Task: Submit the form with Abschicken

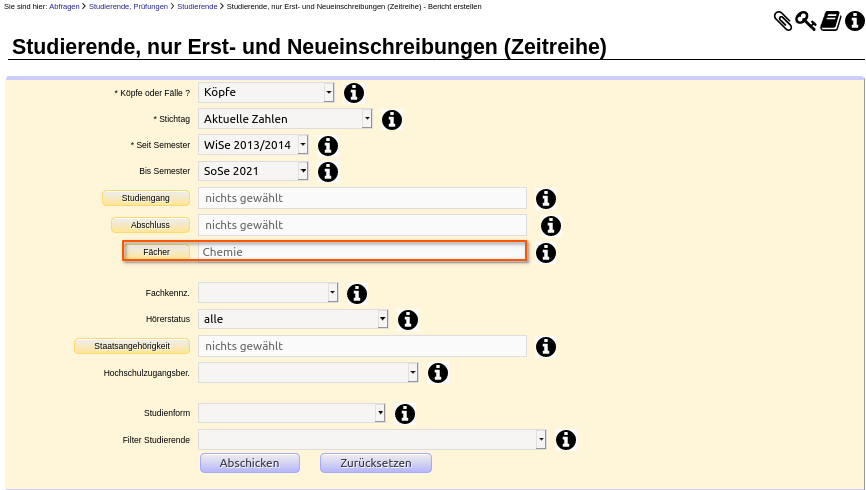Action: [x=250, y=463]
